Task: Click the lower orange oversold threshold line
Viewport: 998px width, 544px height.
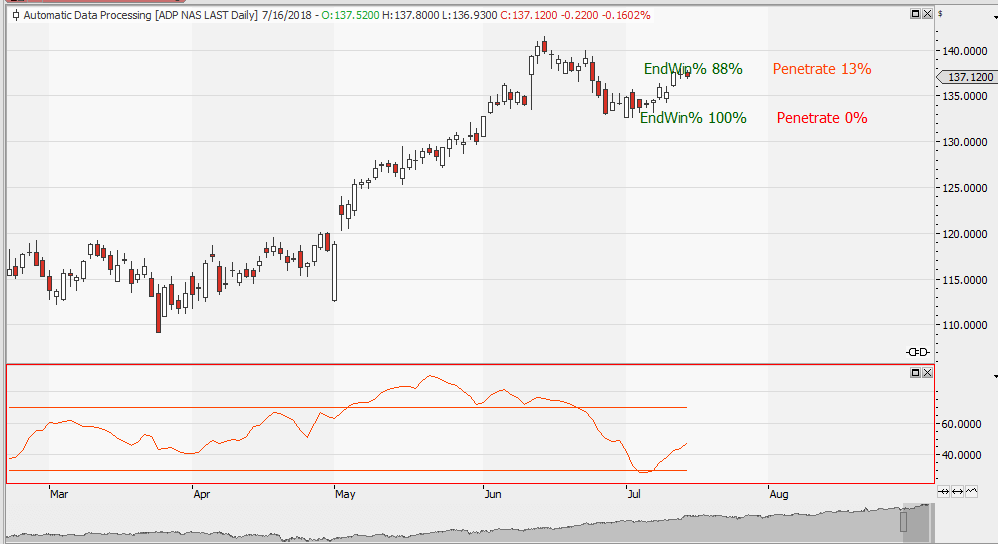Action: tap(348, 470)
